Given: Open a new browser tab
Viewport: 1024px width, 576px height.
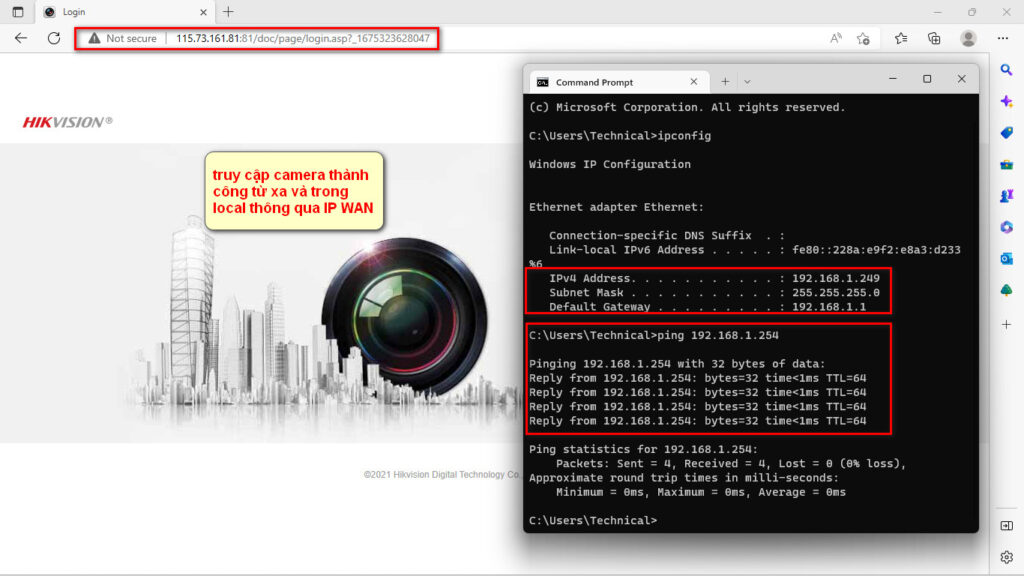Looking at the screenshot, I should (x=228, y=12).
